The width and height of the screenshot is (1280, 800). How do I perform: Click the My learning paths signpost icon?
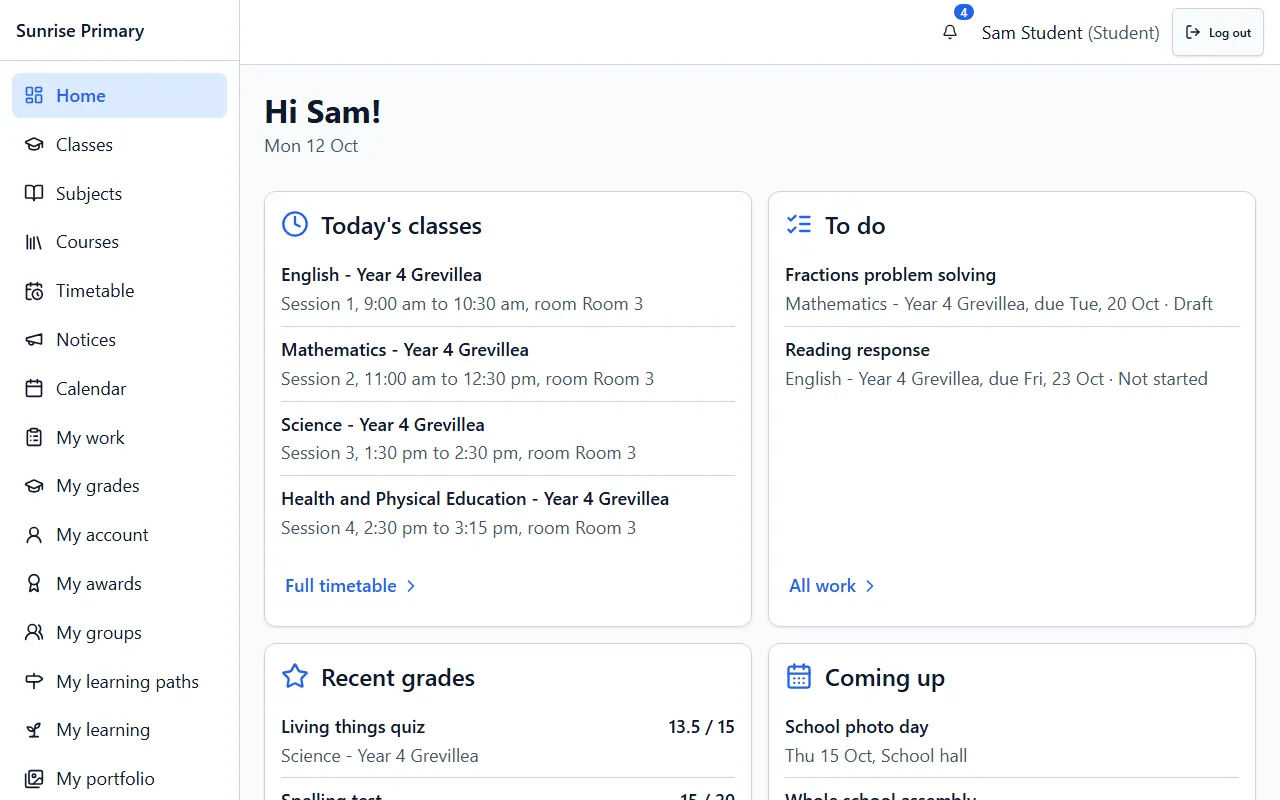(34, 682)
